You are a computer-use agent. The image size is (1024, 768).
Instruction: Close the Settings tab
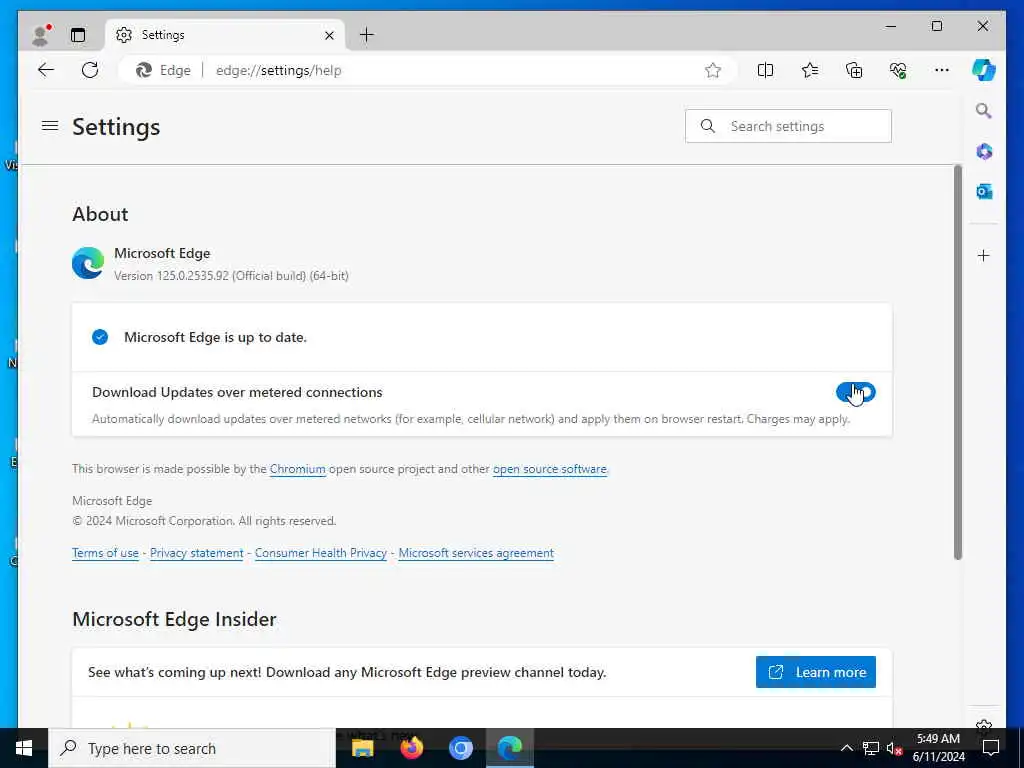point(329,35)
